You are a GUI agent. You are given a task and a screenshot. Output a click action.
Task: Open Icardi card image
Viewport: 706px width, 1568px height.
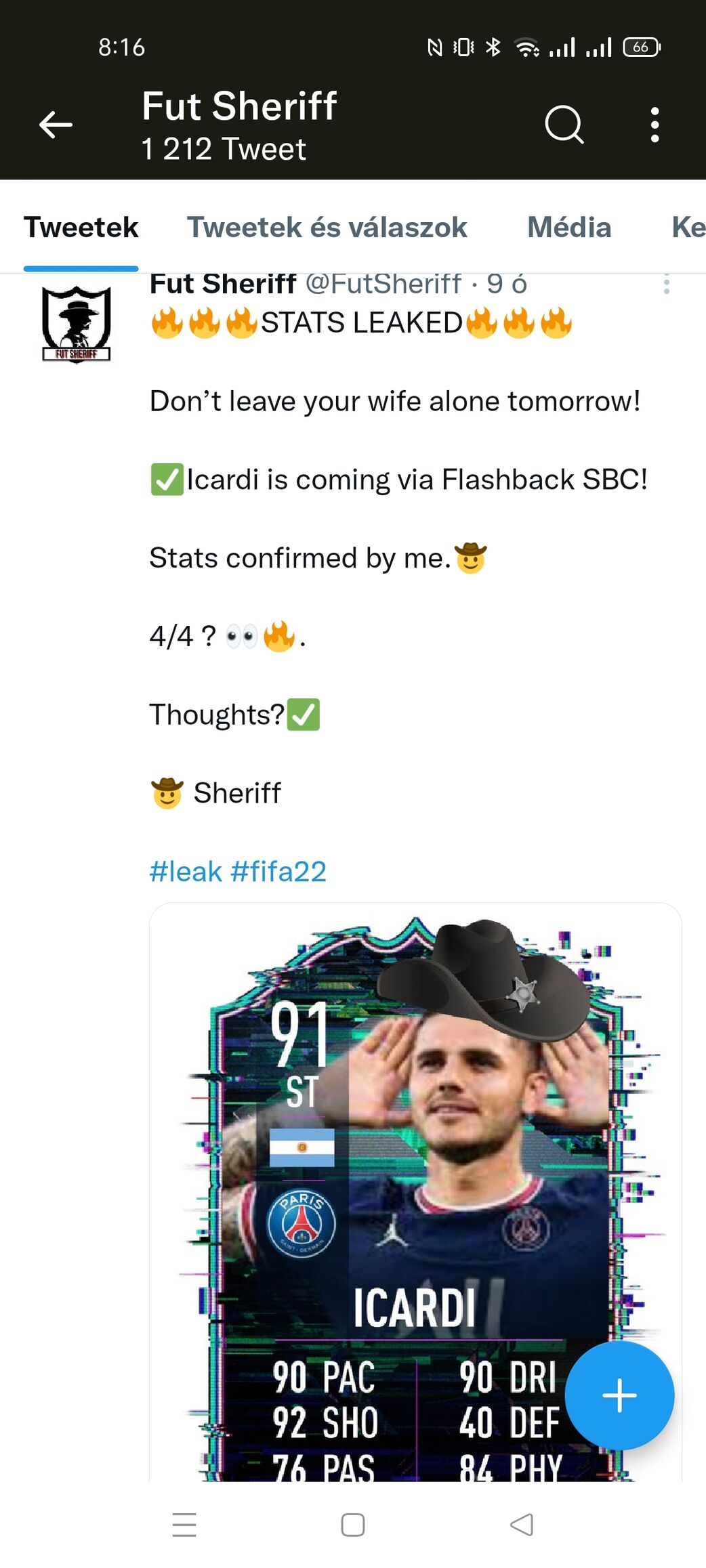415,1192
